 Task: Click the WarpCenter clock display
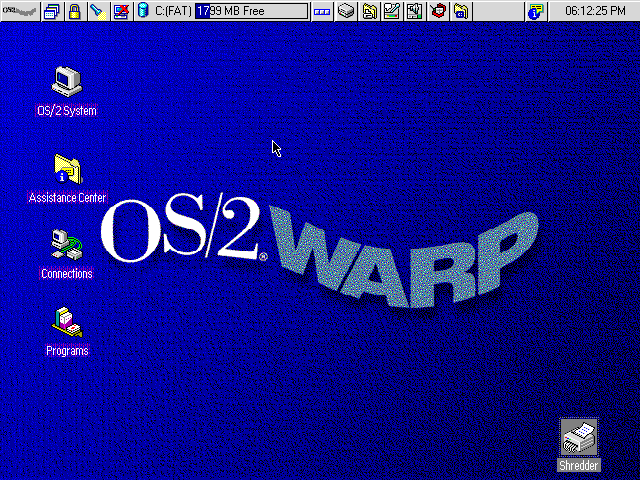click(594, 11)
